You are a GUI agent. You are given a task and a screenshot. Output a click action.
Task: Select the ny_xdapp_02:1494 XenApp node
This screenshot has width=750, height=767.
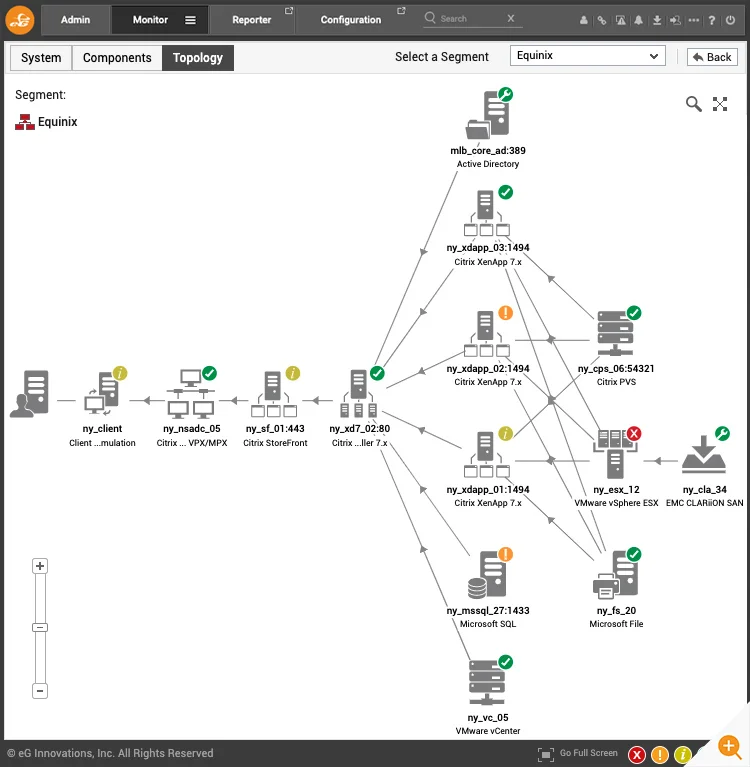487,334
